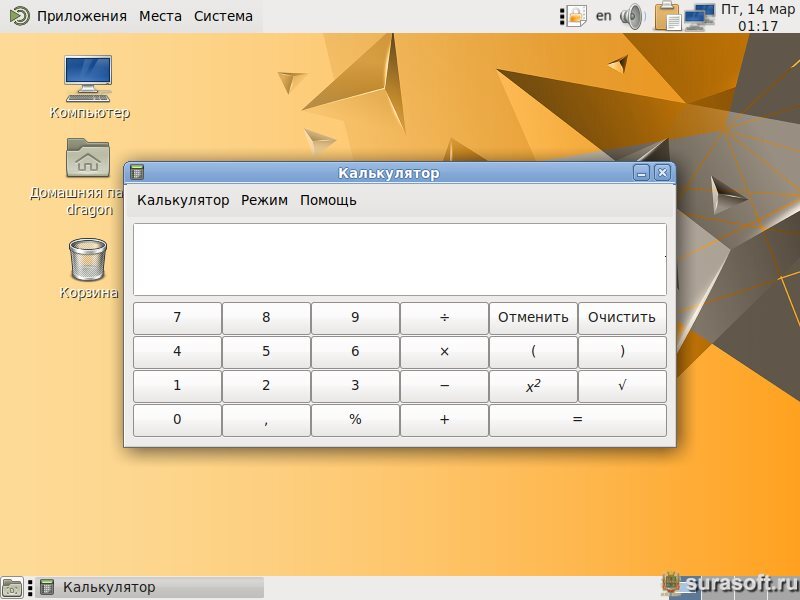The image size is (800, 600).
Task: Click the 1 digit button
Action: pyautogui.click(x=177, y=386)
